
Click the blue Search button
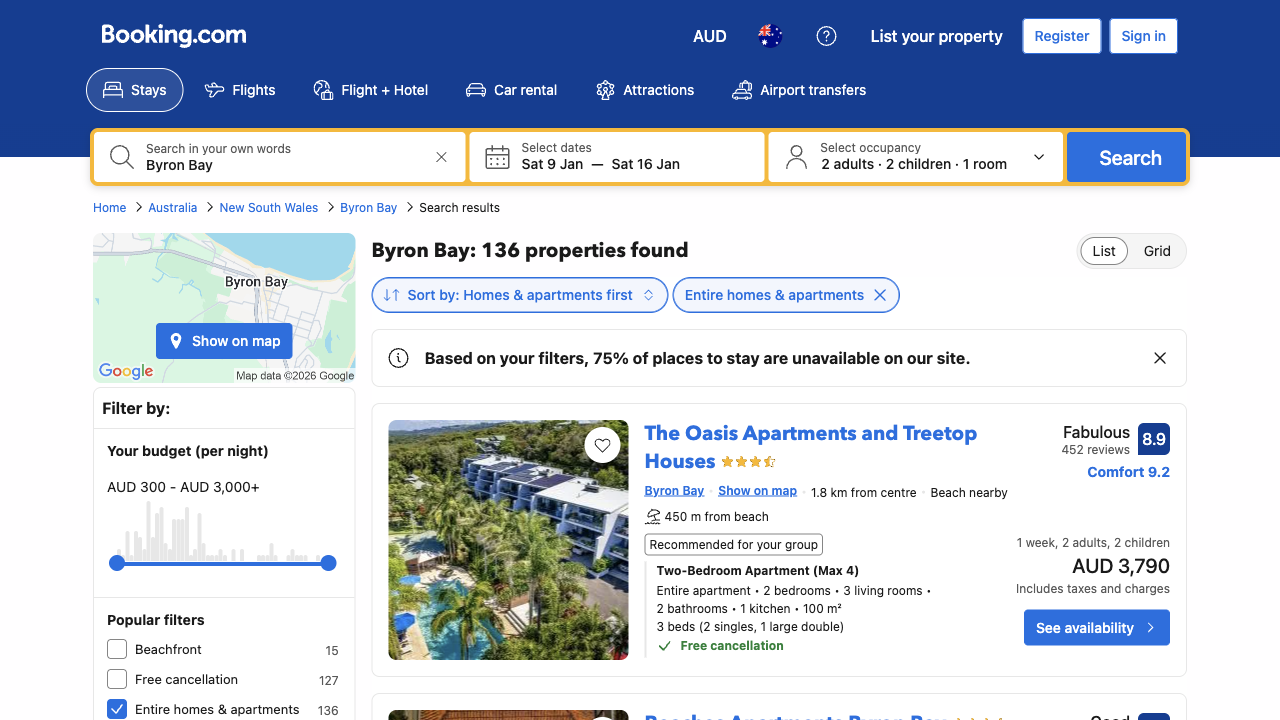tap(1127, 157)
